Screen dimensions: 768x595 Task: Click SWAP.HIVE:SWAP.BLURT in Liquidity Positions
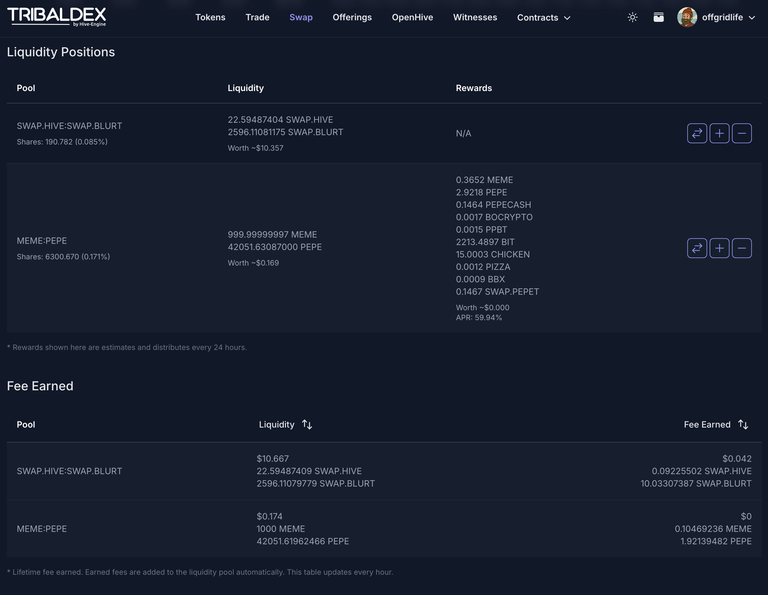click(69, 126)
